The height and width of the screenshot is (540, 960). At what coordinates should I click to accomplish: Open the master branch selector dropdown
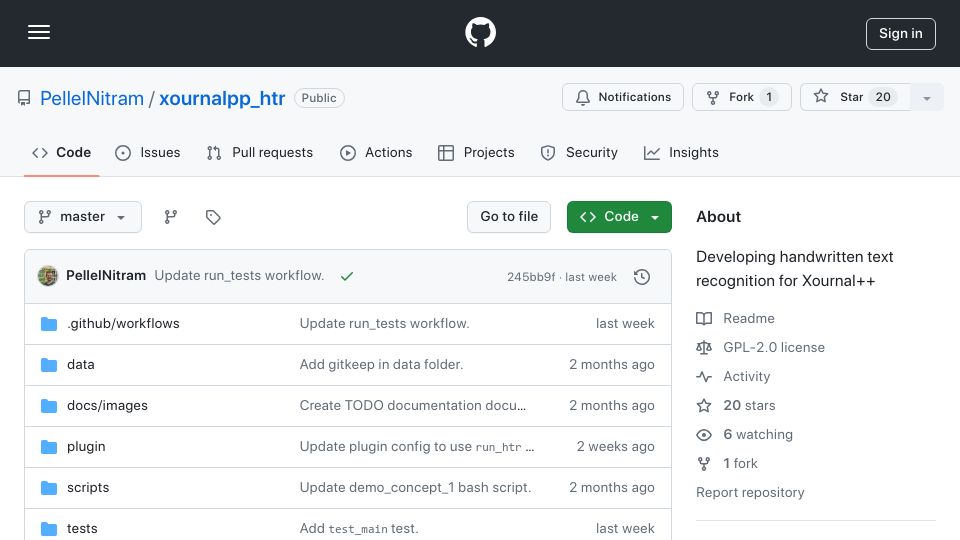83,217
